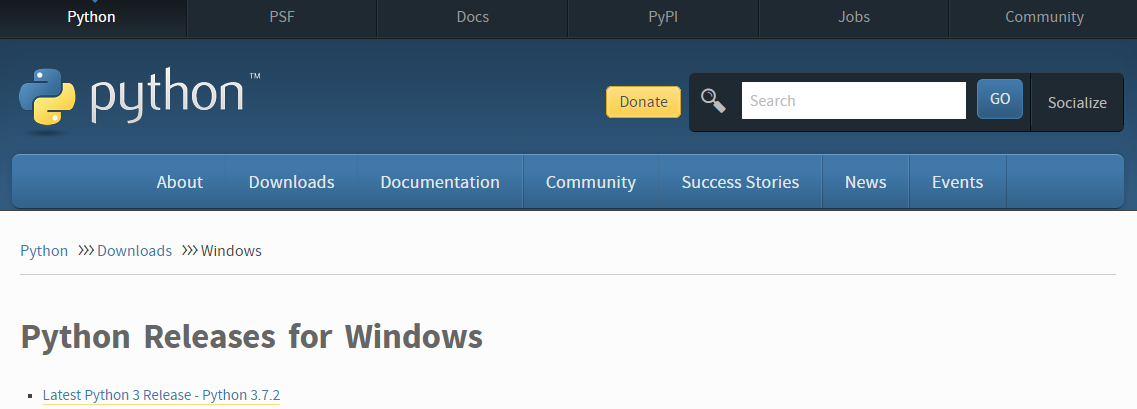The width and height of the screenshot is (1137, 409).
Task: Click the Python logo in the header
Action: (x=139, y=99)
